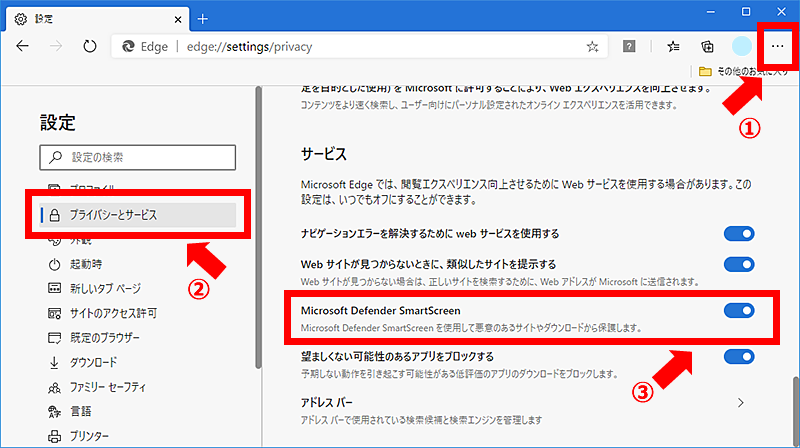800x448 pixels.
Task: Open ダウンロード settings section
Action: tap(93, 362)
